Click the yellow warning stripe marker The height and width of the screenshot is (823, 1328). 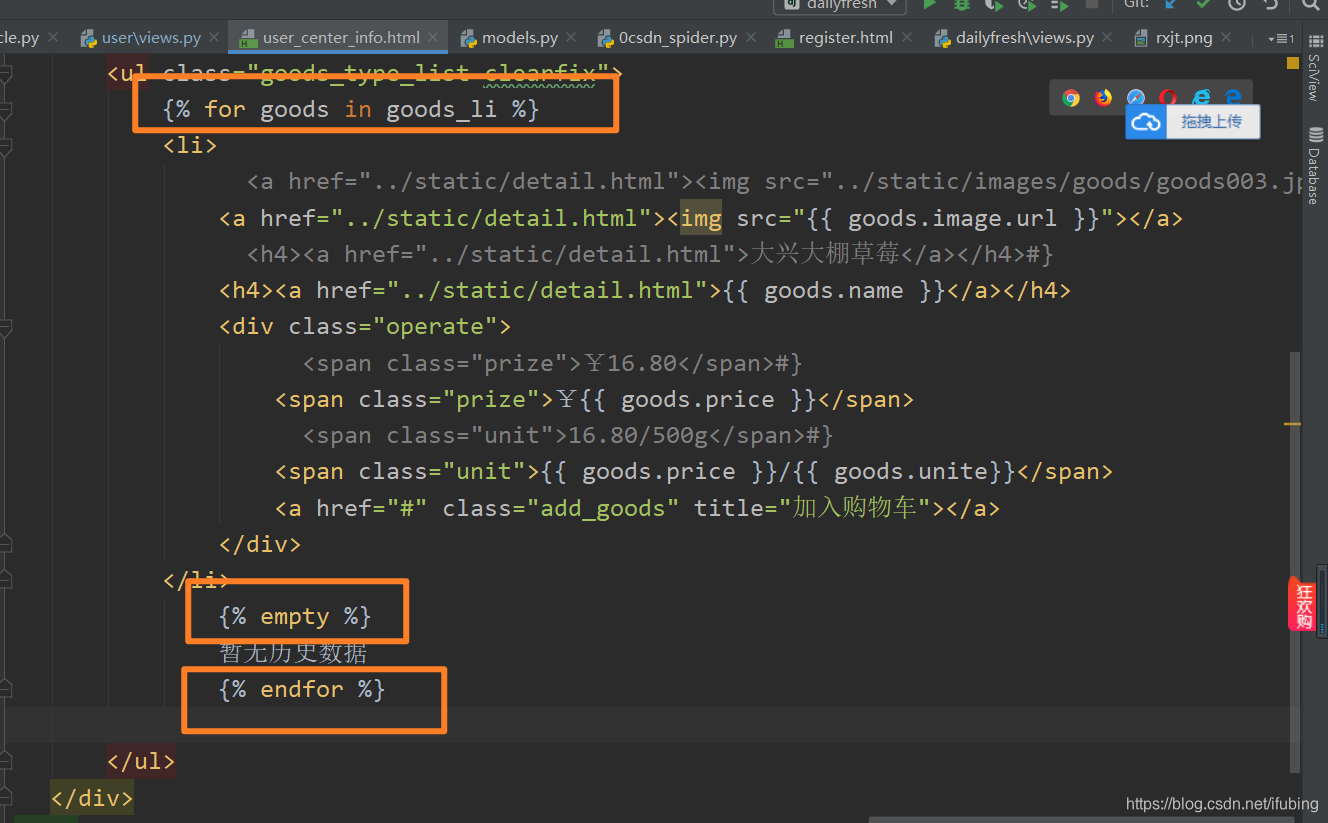coord(1293,424)
